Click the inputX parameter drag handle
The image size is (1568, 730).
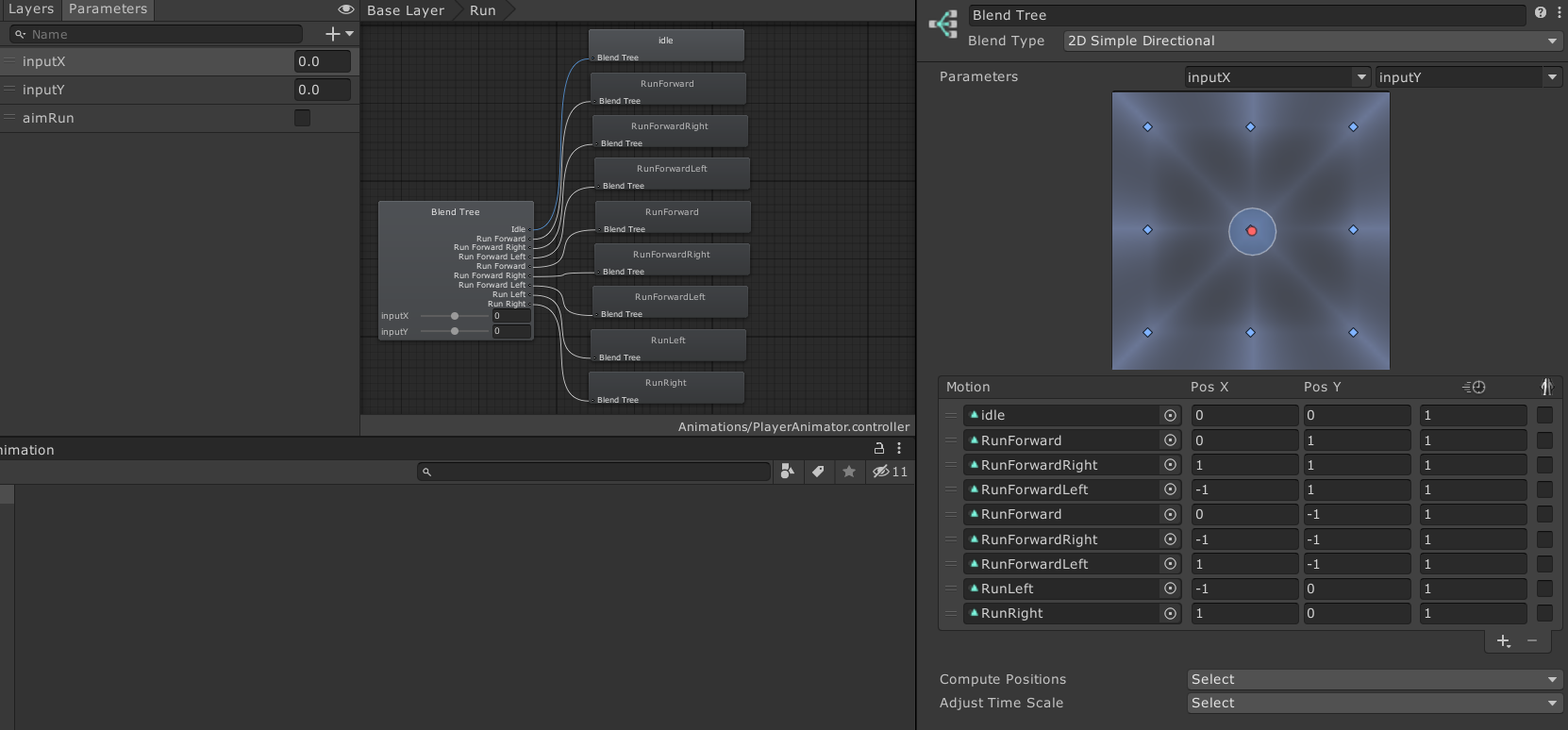point(9,61)
